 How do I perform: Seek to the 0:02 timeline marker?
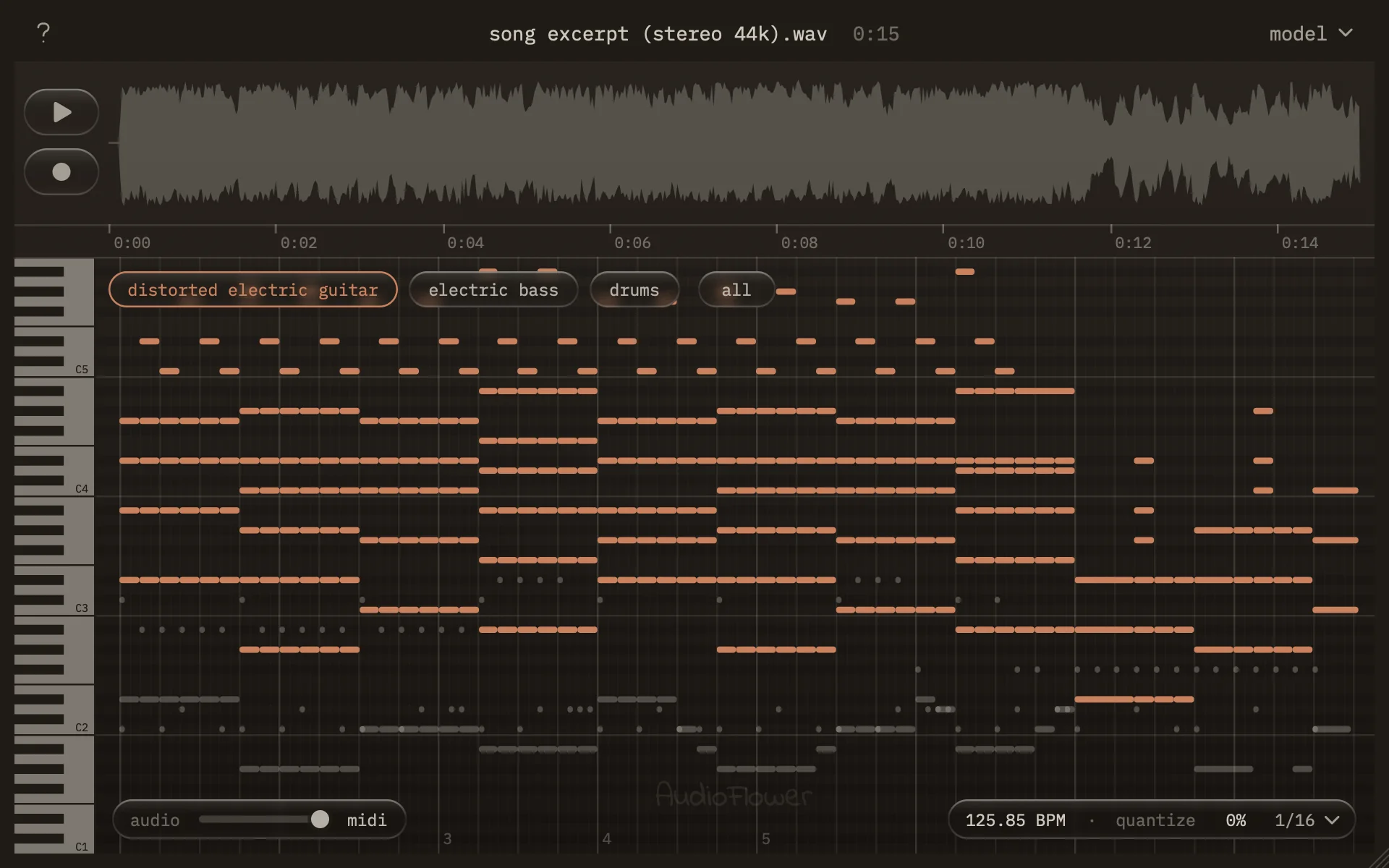click(x=298, y=242)
